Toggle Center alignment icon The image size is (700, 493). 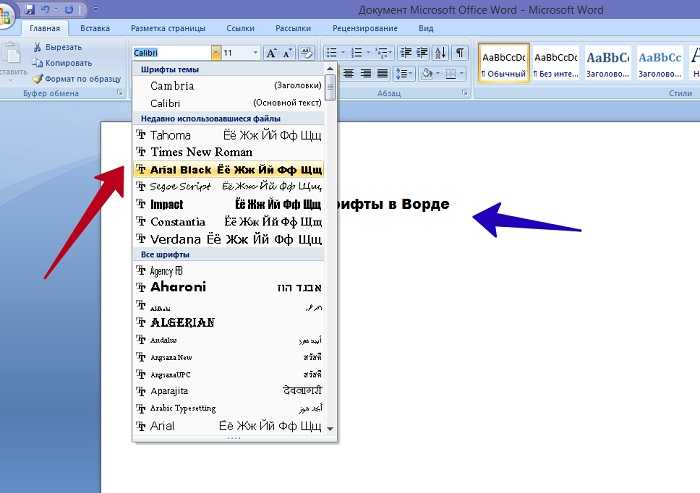[349, 73]
